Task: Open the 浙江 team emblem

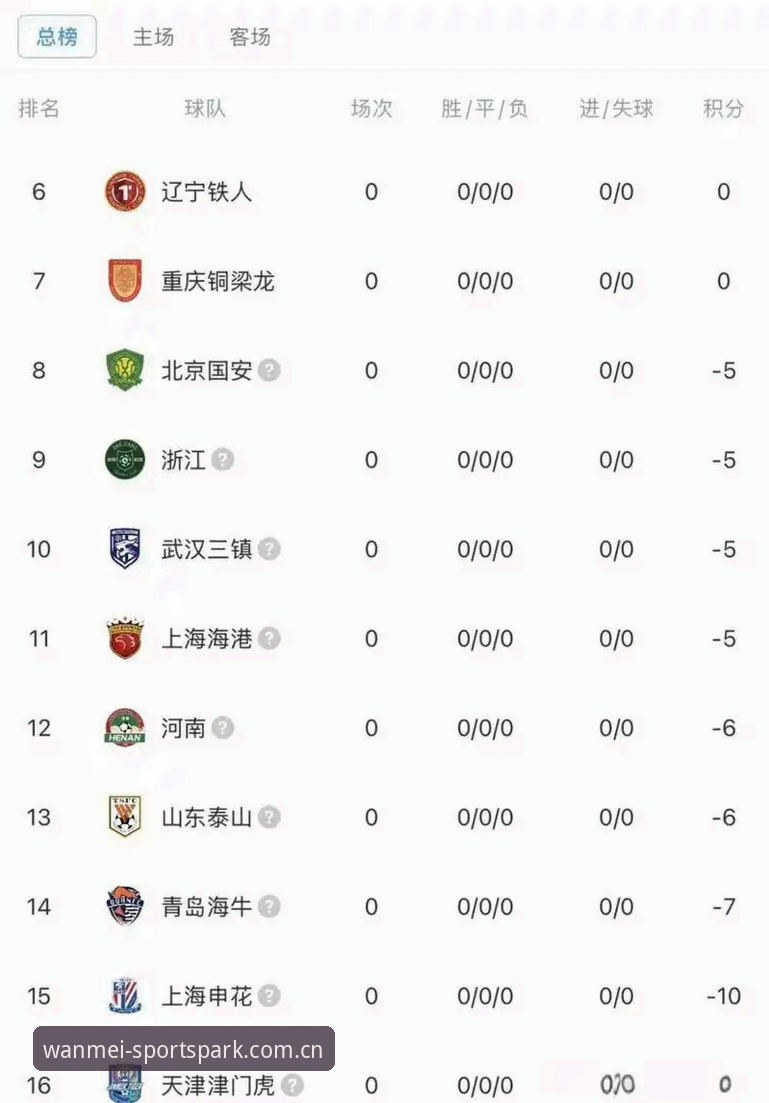Action: pos(125,459)
